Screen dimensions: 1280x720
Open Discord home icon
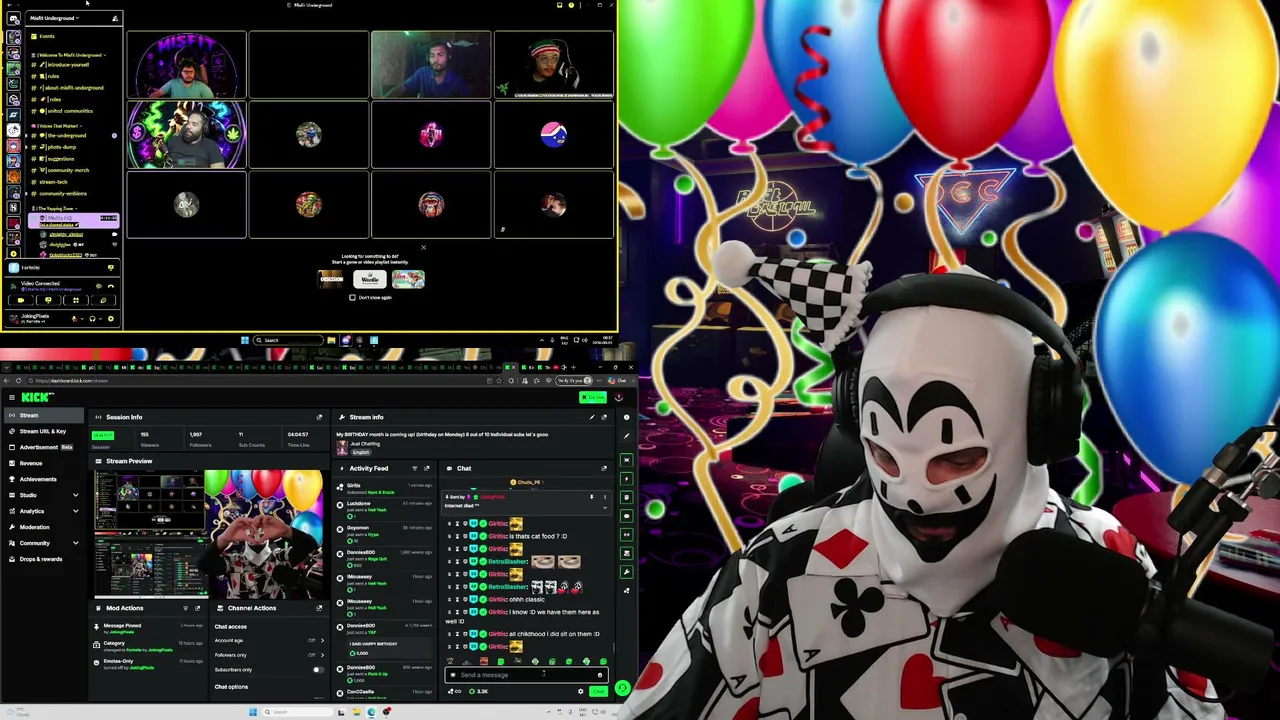click(x=13, y=19)
